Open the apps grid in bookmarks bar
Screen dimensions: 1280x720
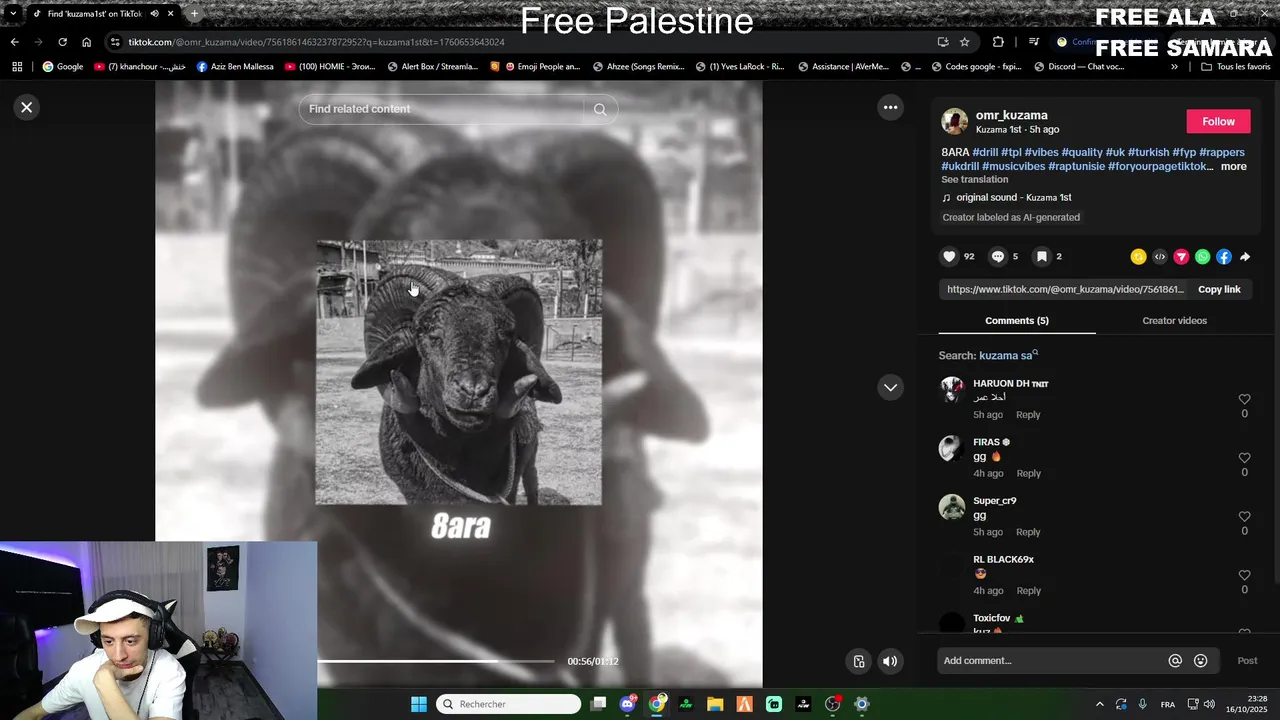(x=17, y=67)
